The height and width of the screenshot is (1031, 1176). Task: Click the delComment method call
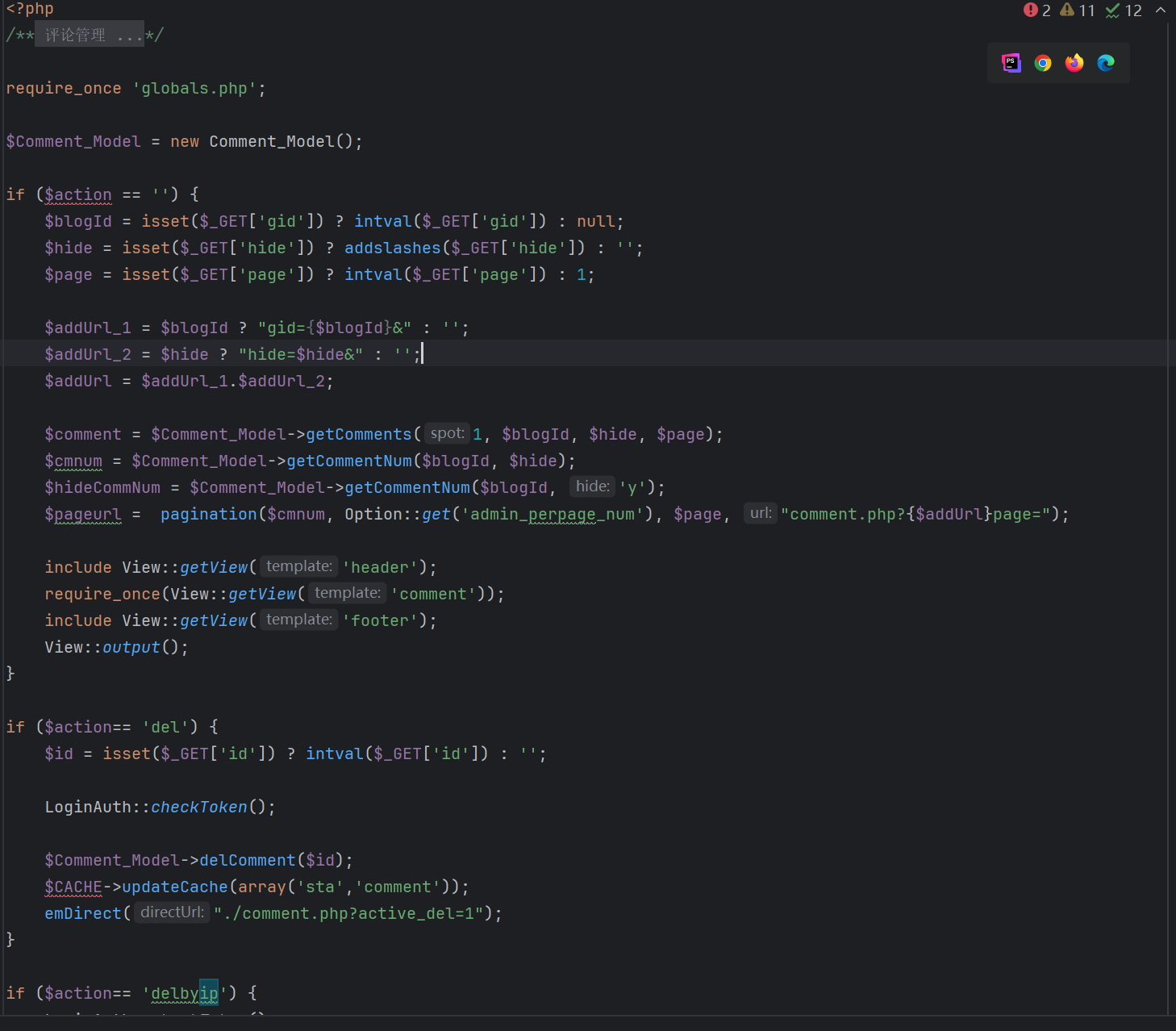[x=248, y=860]
